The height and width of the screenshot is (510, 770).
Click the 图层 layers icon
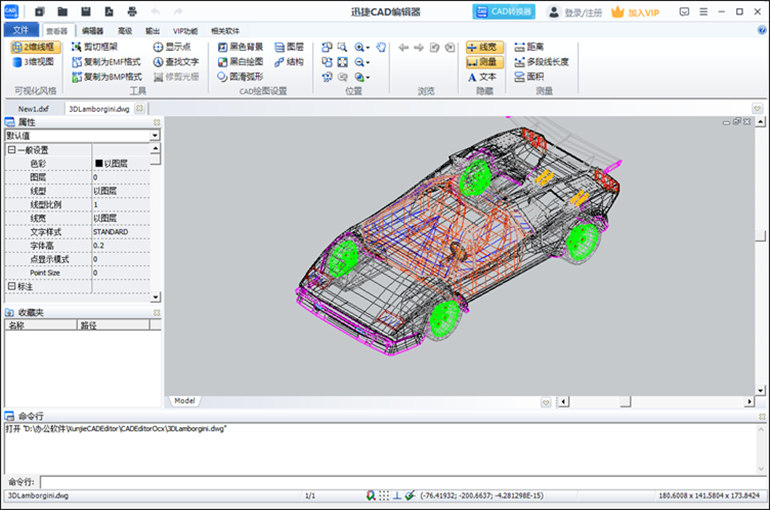point(289,47)
